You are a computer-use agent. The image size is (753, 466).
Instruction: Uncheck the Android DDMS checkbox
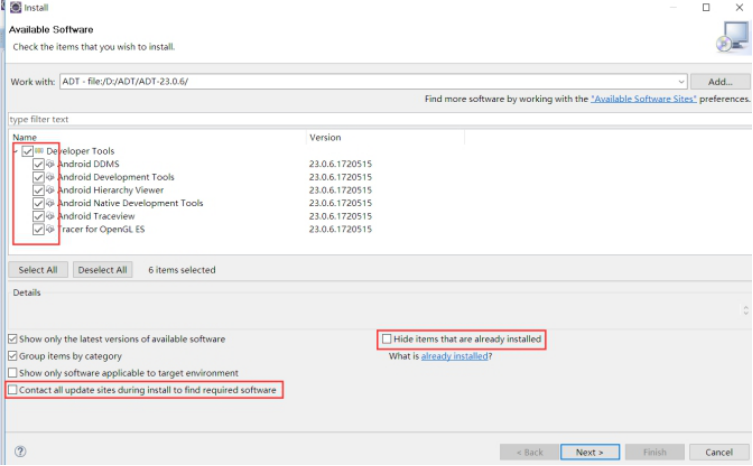pos(38,164)
